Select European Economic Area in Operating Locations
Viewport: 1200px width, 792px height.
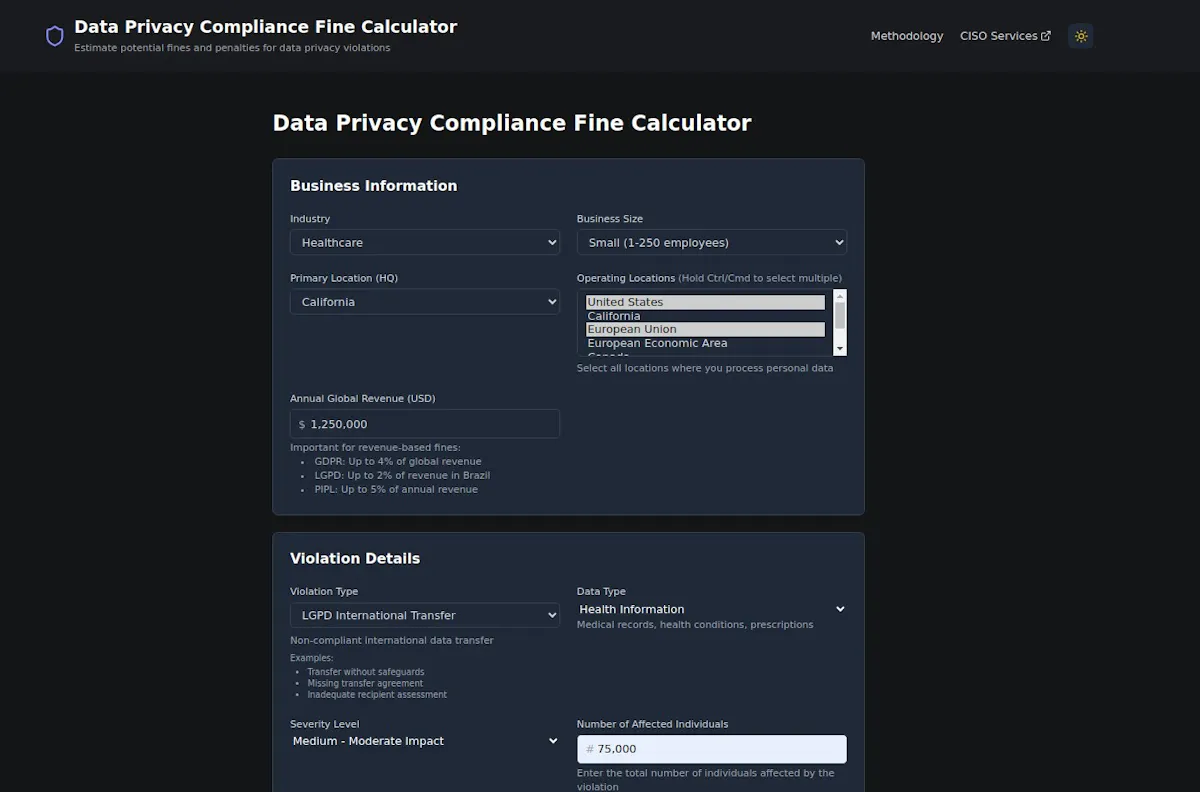[x=705, y=343]
